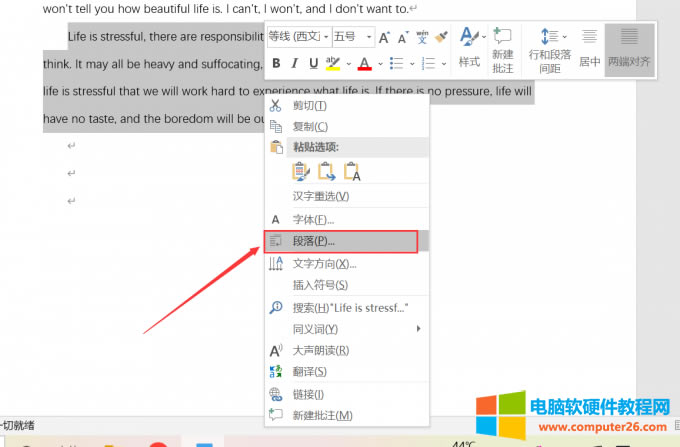The image size is (680, 447).
Task: Start 大声朗读(R) read aloud
Action: pyautogui.click(x=346, y=350)
